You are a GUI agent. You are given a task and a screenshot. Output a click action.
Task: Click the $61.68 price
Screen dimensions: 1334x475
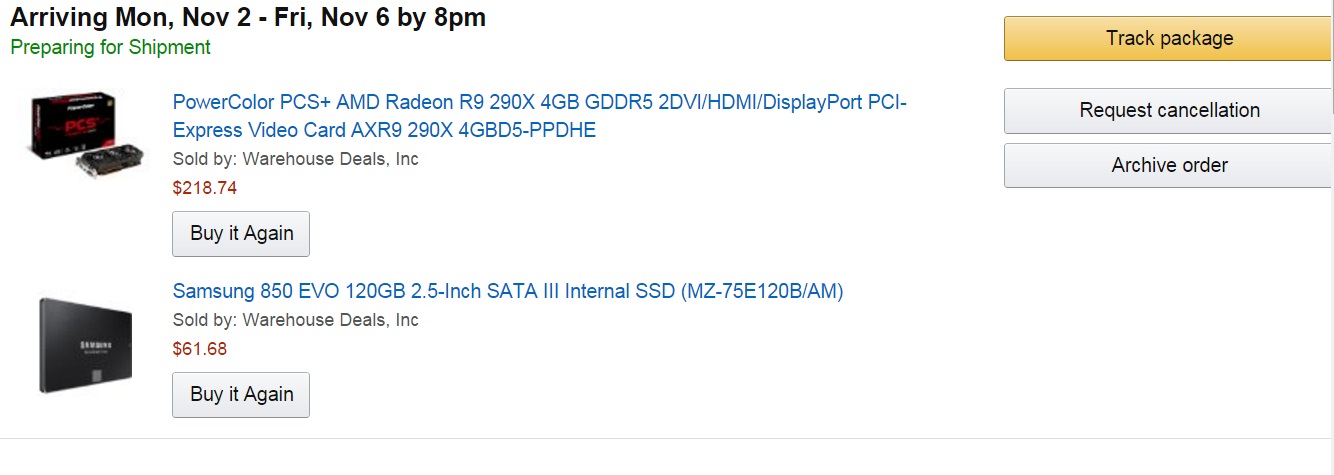tap(200, 349)
